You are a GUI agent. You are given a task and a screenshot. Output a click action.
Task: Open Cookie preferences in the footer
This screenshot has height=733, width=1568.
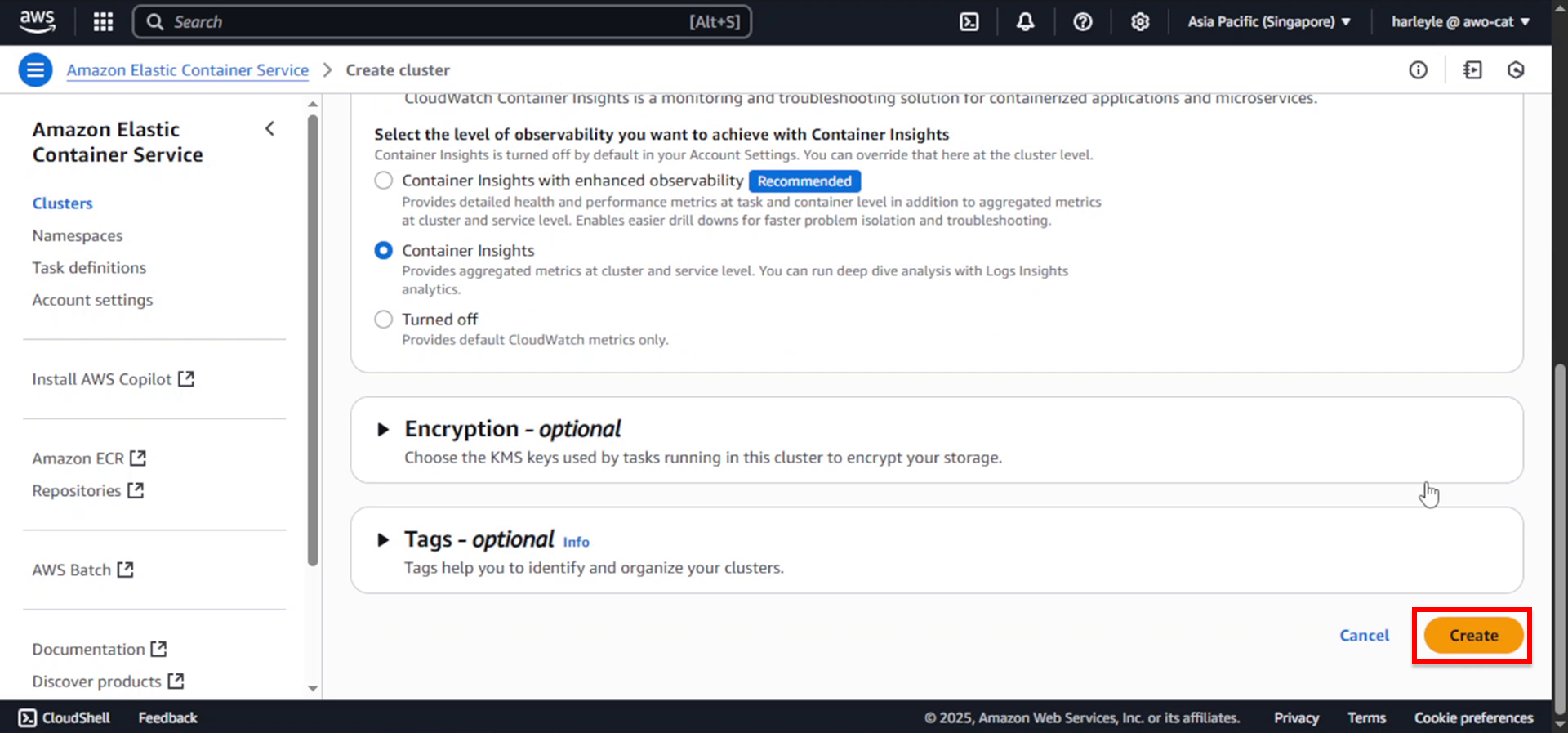[x=1473, y=717]
